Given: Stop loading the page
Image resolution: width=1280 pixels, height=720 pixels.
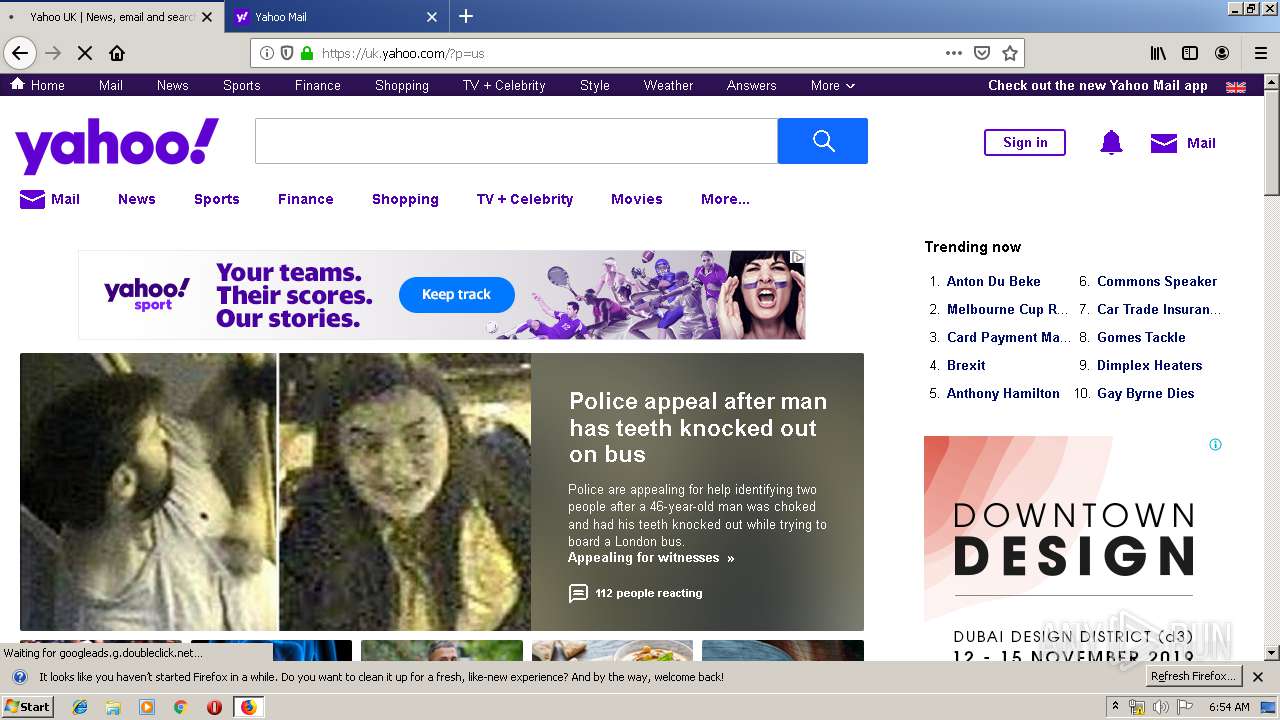Looking at the screenshot, I should click(x=85, y=53).
